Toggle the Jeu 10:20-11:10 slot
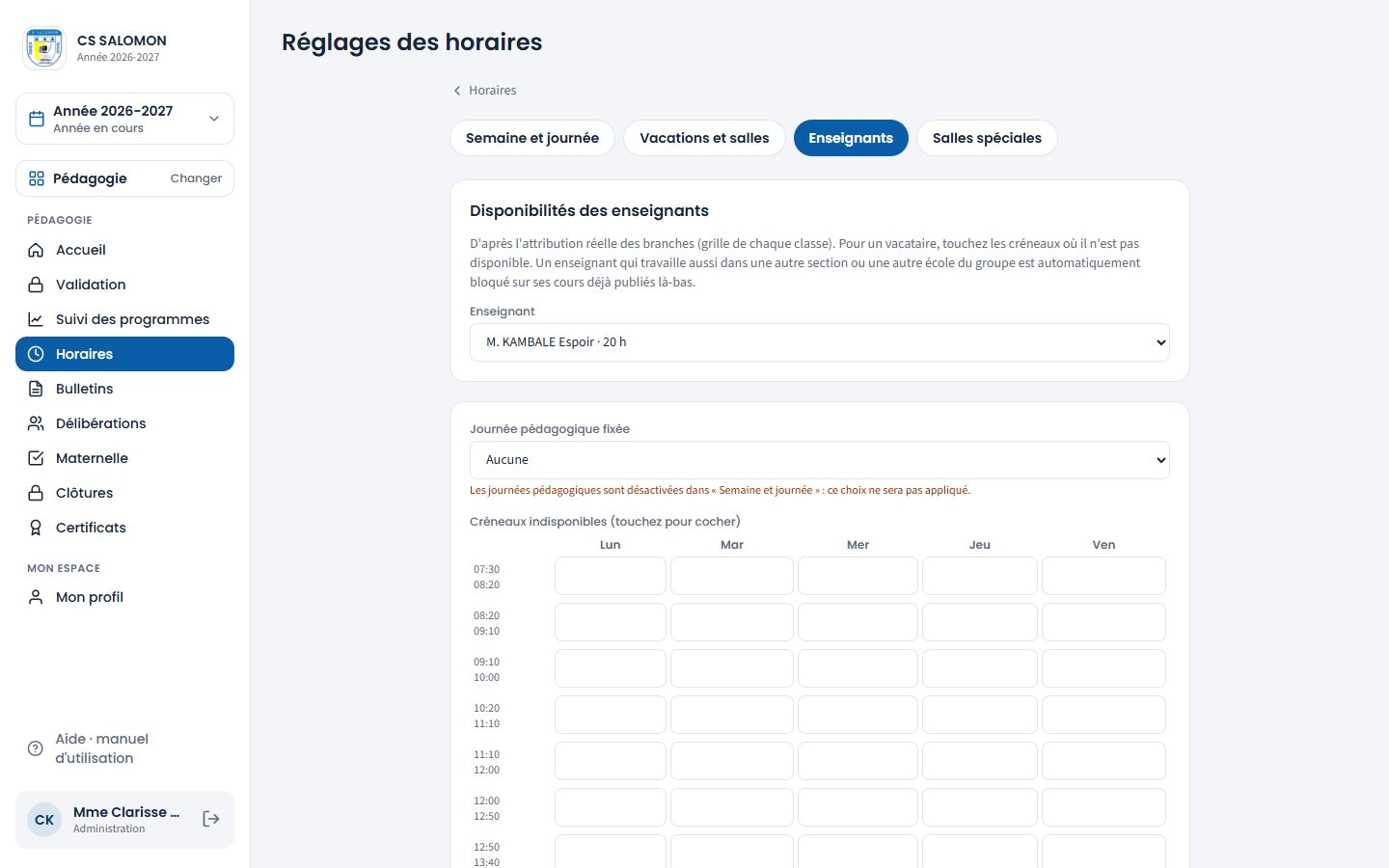 980,715
